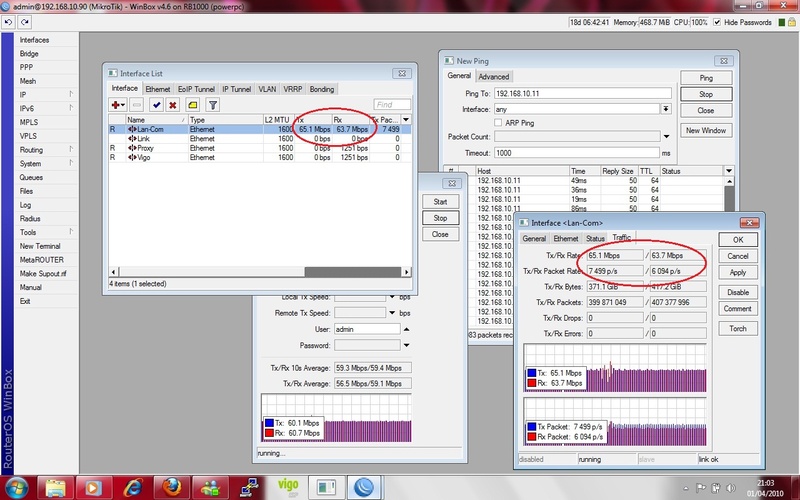This screenshot has height=500, width=800.
Task: Click the New Window button in ping dialog
Action: coord(705,130)
